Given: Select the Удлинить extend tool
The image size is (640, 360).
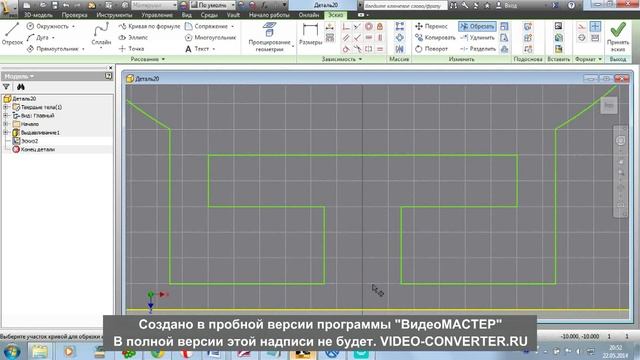Looking at the screenshot, I should [x=478, y=38].
